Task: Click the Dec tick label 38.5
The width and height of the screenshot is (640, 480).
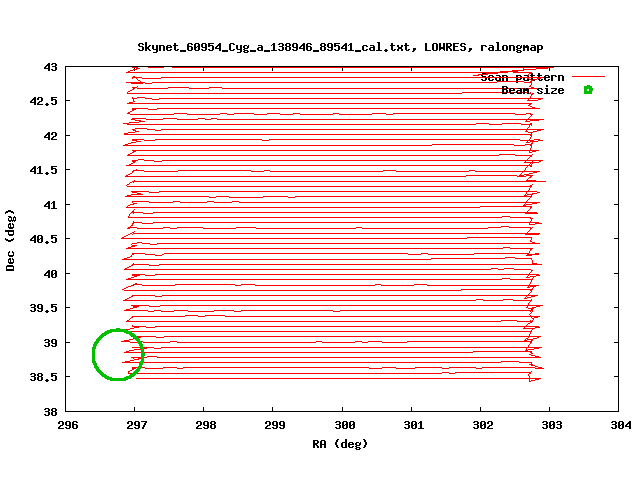Action: (x=44, y=377)
